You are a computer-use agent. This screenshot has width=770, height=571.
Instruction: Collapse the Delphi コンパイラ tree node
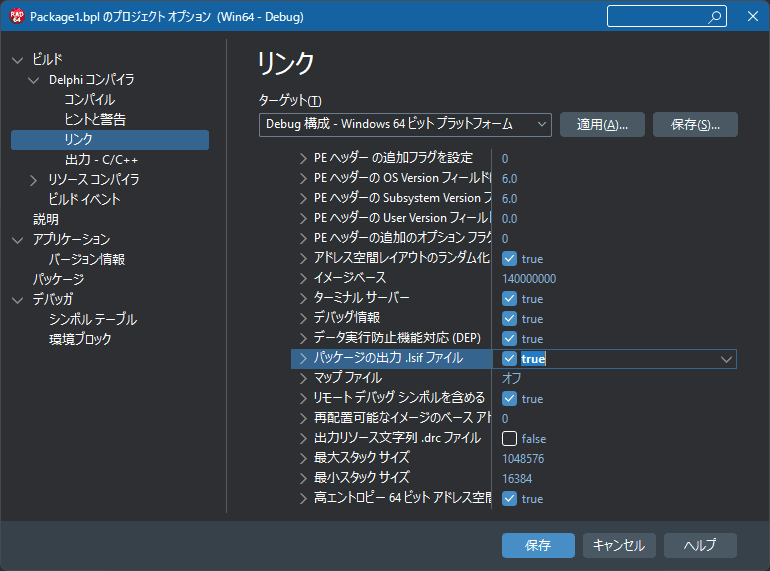point(34,81)
